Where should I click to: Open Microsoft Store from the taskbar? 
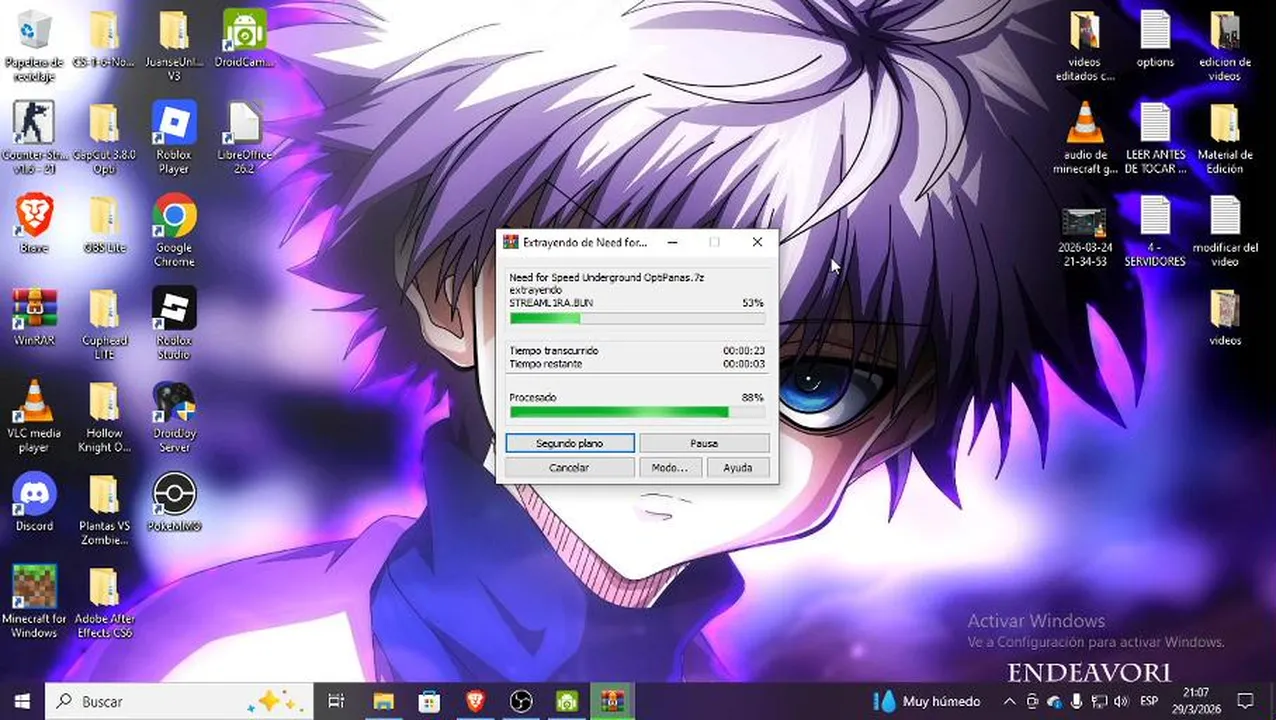tap(429, 701)
